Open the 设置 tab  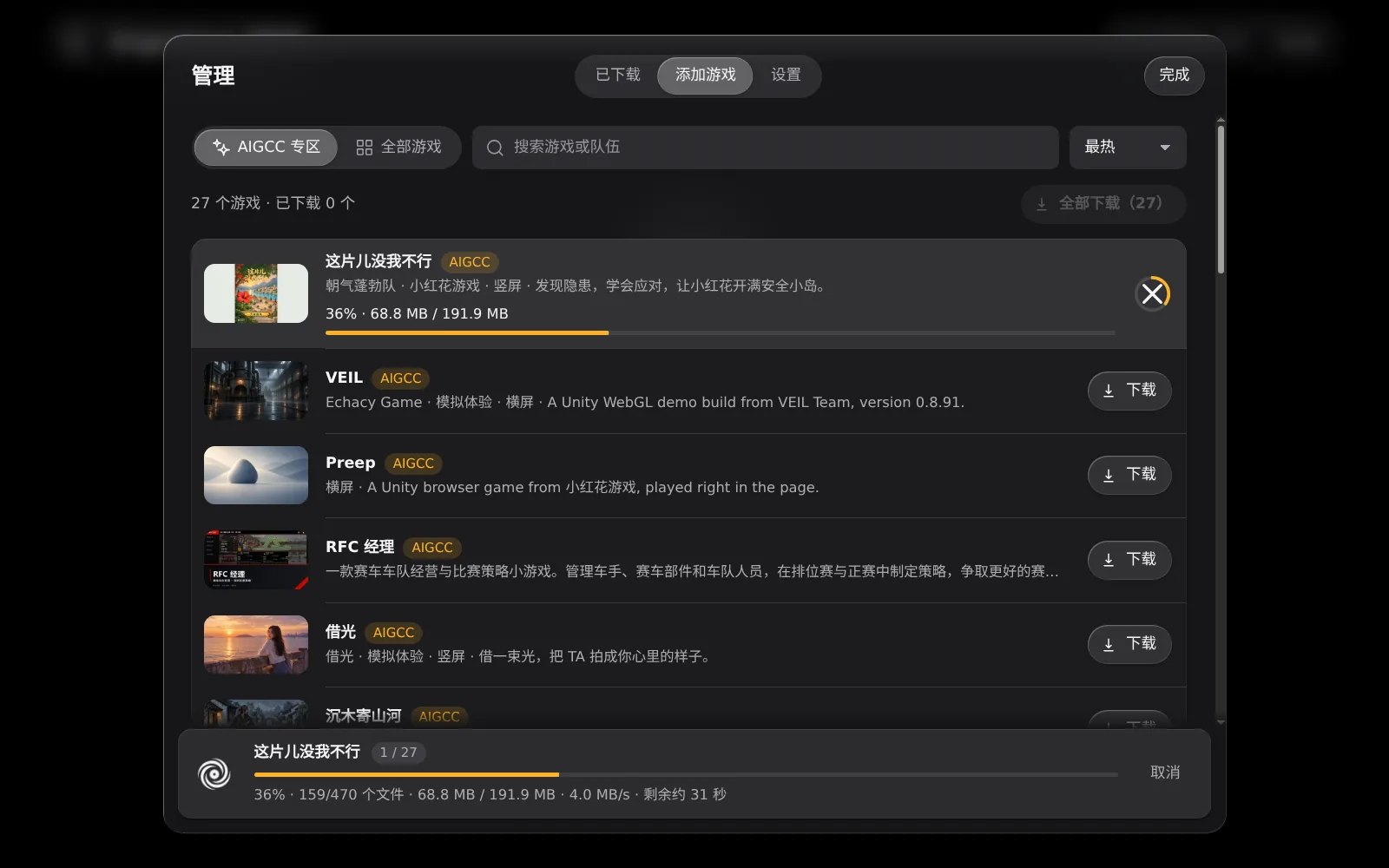pyautogui.click(x=786, y=76)
